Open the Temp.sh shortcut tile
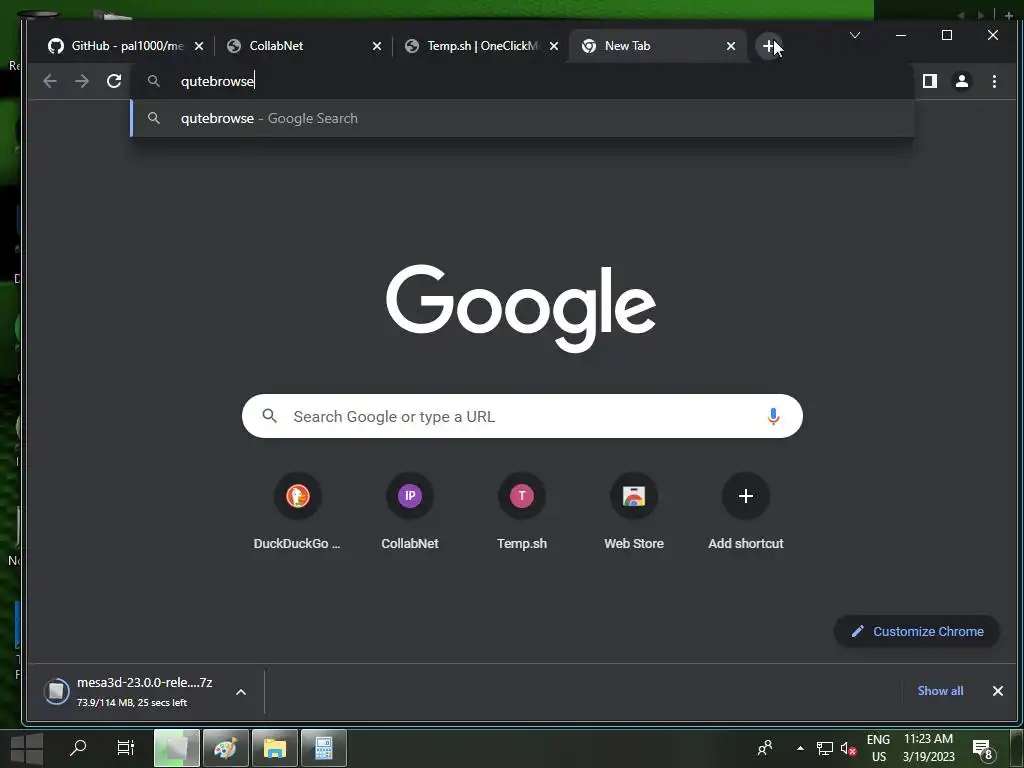The image size is (1024, 768). [522, 511]
